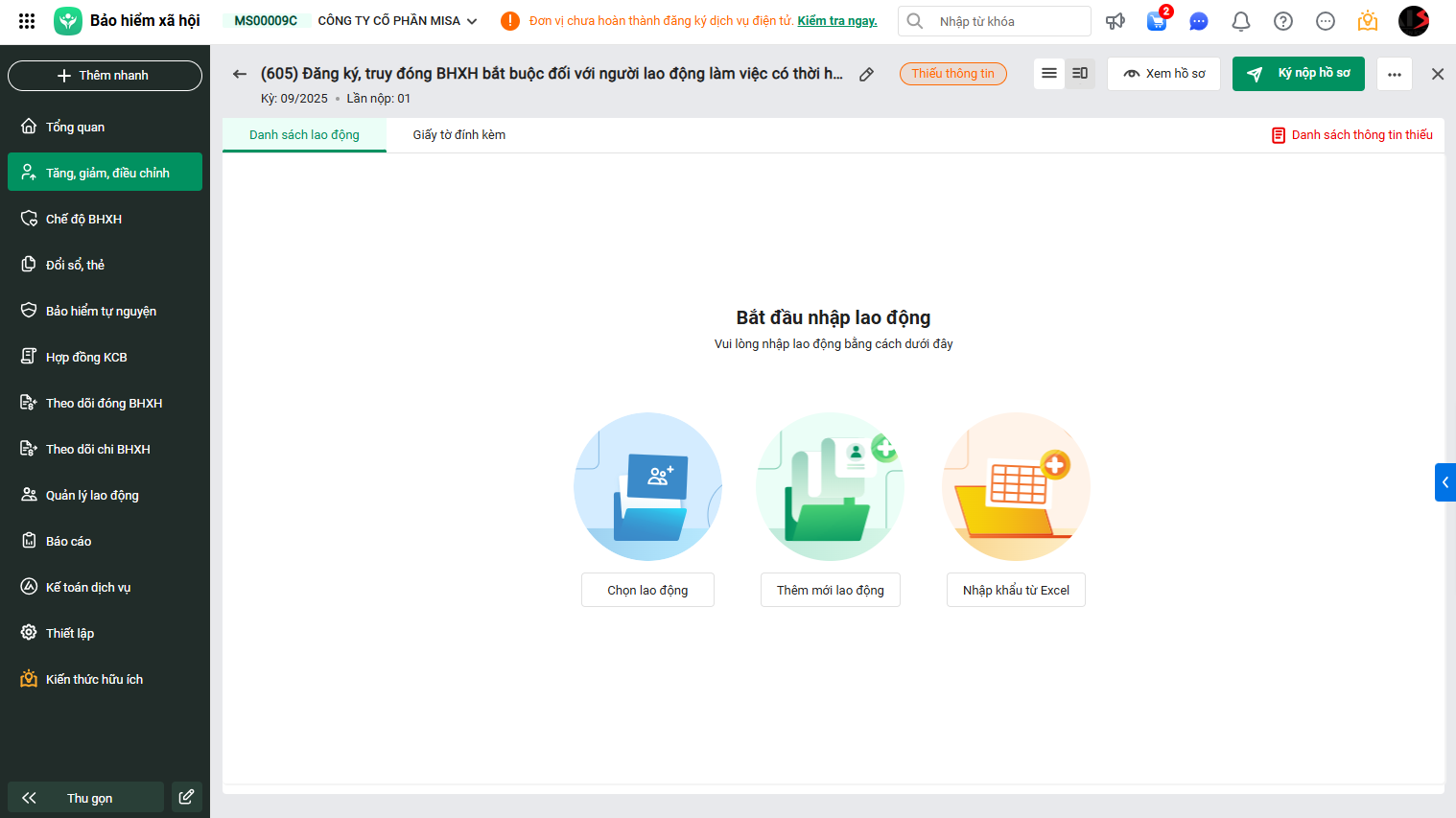Click the Thêm nhanh quick add button
Viewport: 1456px width, 818px height.
pos(105,76)
